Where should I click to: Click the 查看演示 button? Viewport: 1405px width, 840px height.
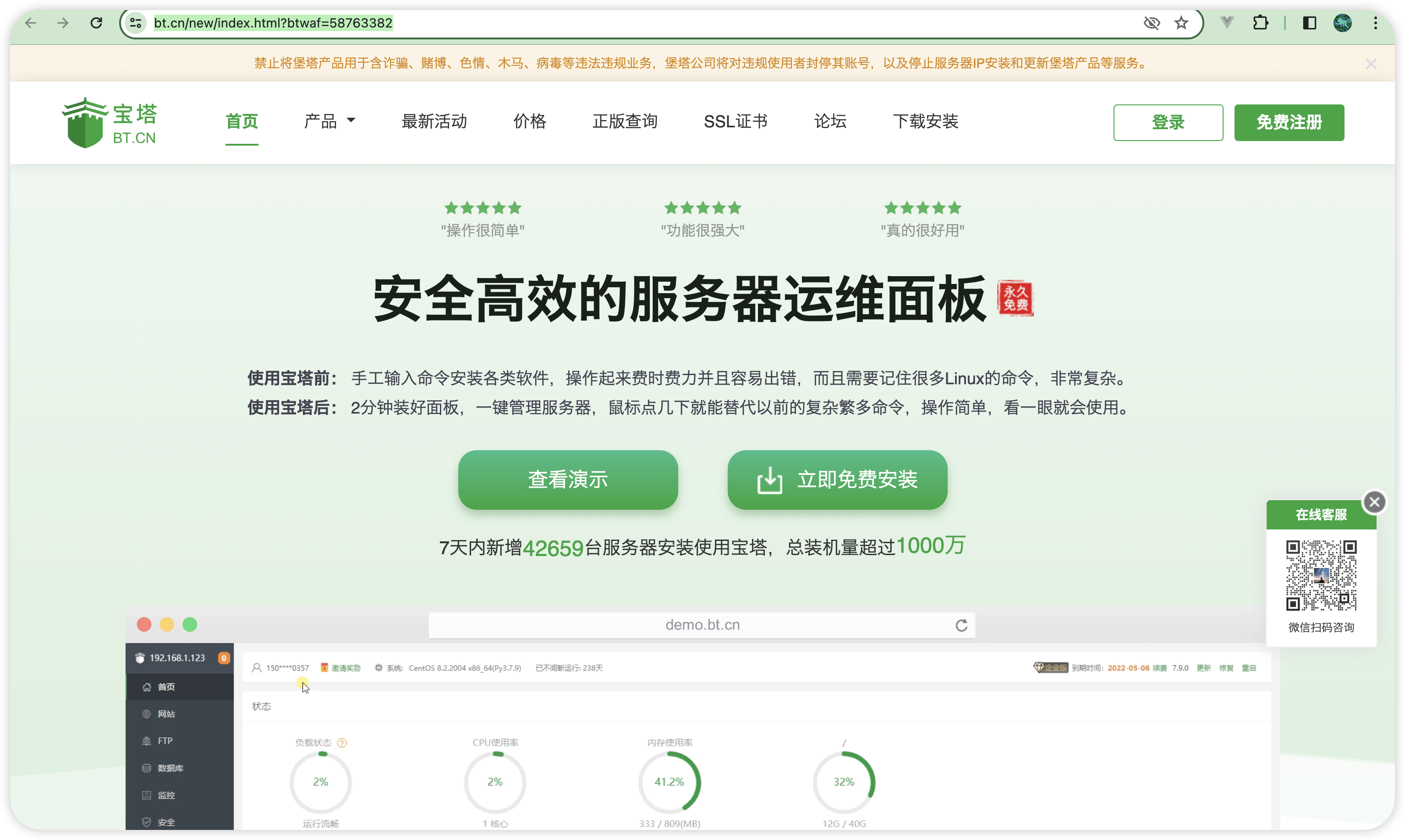point(567,480)
